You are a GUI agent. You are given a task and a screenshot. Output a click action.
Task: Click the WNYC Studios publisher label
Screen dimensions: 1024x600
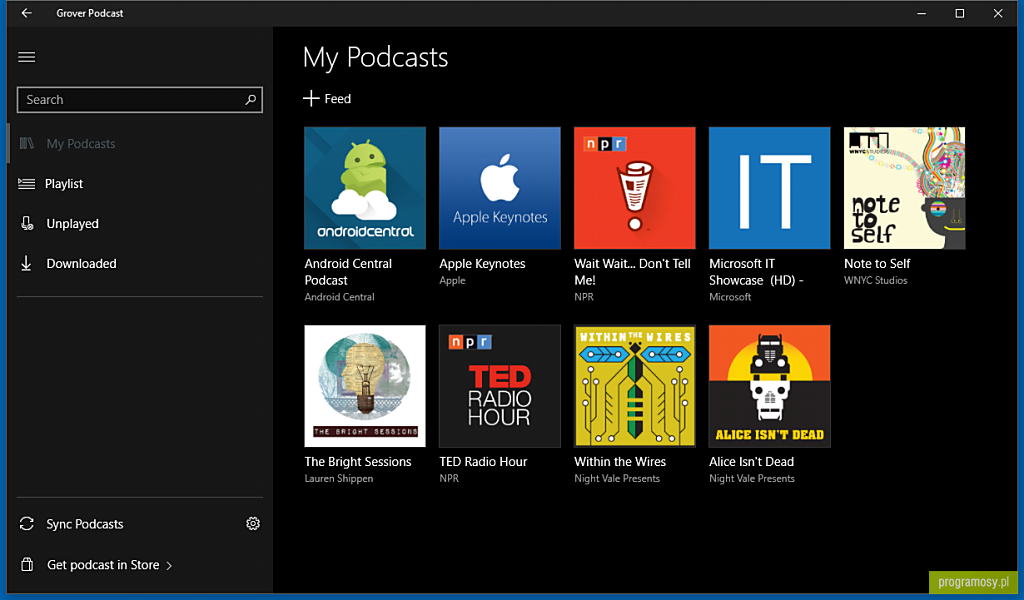click(876, 280)
